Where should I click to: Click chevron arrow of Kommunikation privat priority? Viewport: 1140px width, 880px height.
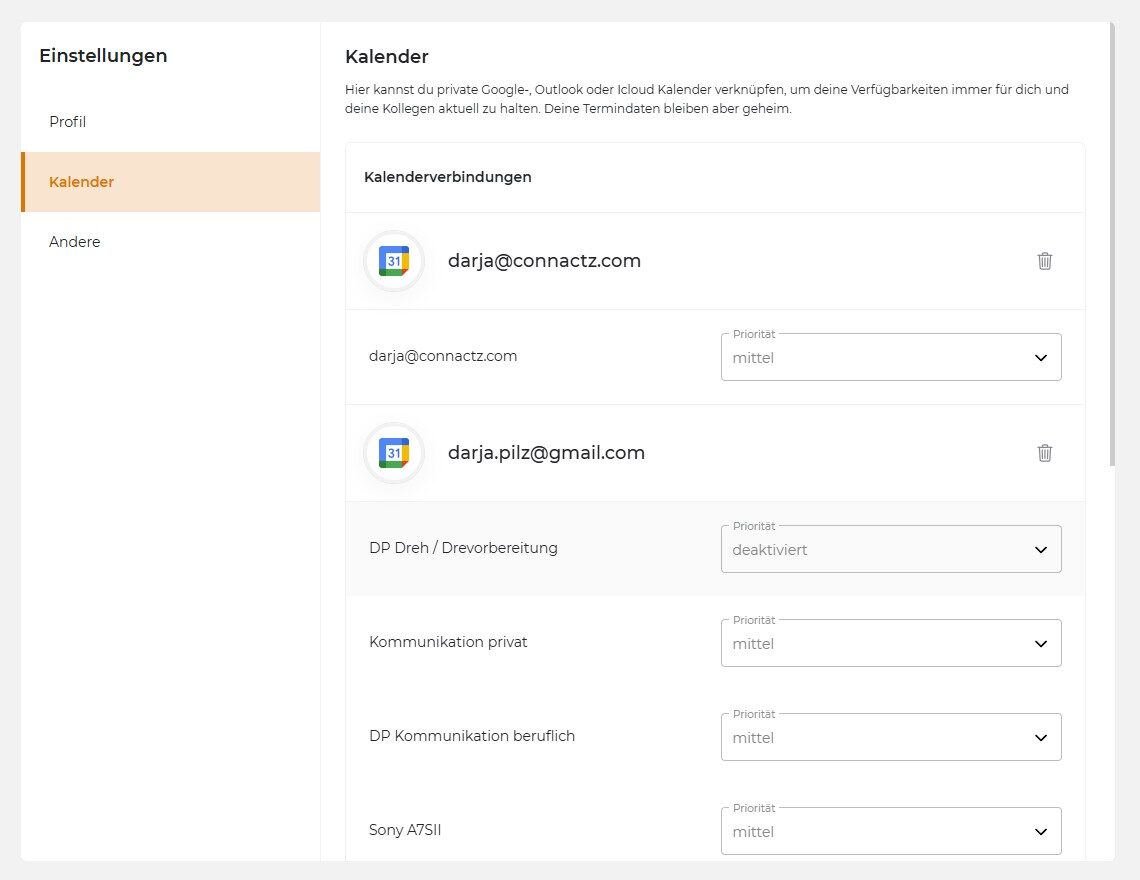(x=1041, y=644)
